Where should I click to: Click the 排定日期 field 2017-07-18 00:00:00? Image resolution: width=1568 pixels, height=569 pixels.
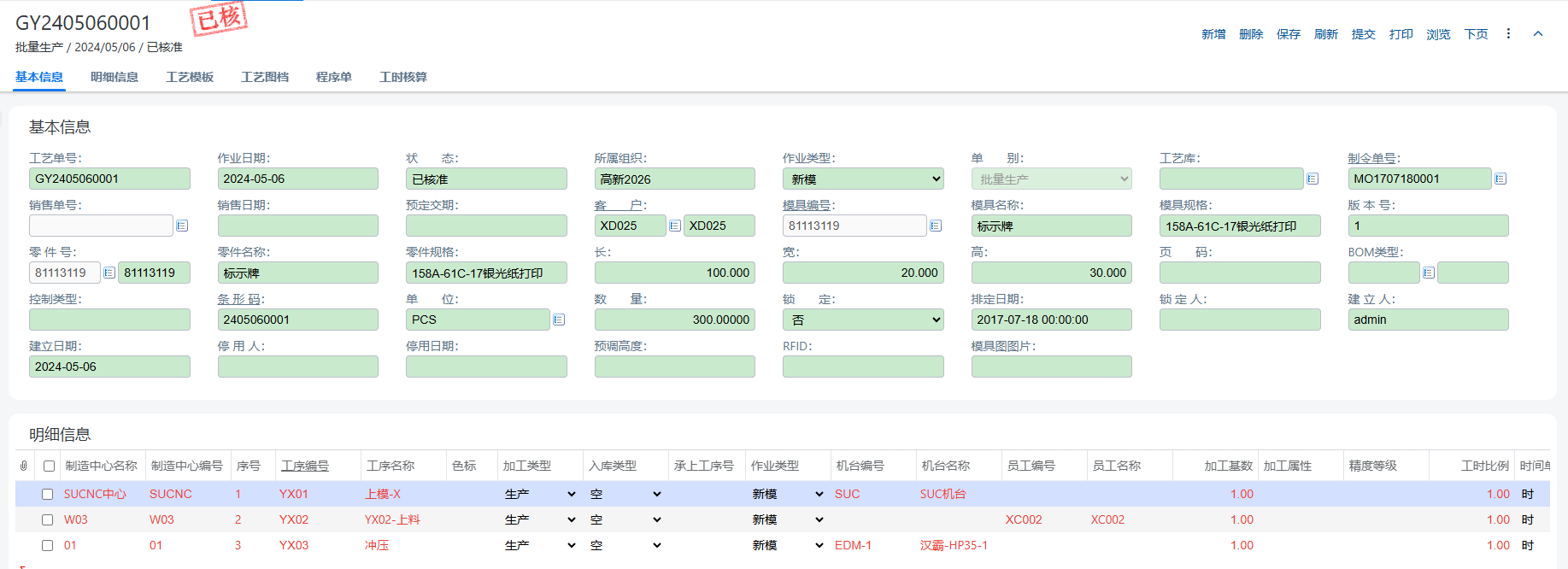pyautogui.click(x=1052, y=320)
